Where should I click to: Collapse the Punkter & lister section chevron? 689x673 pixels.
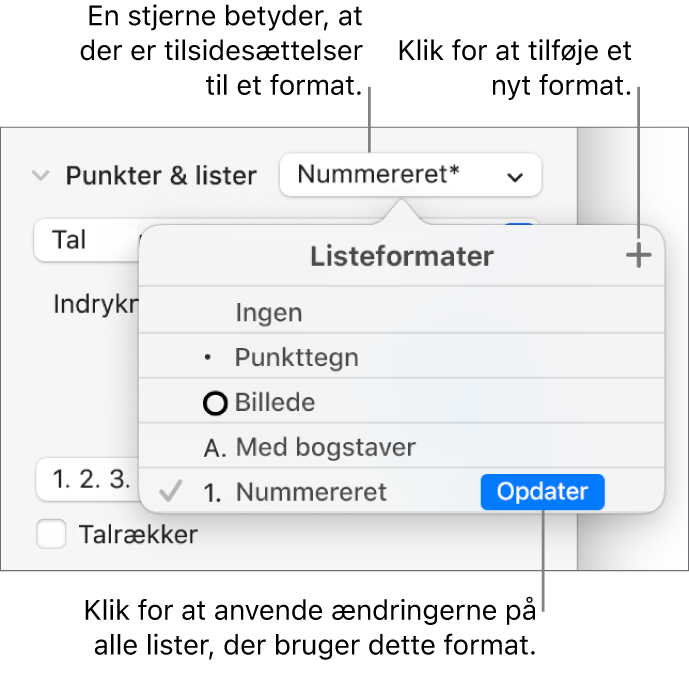[x=40, y=176]
